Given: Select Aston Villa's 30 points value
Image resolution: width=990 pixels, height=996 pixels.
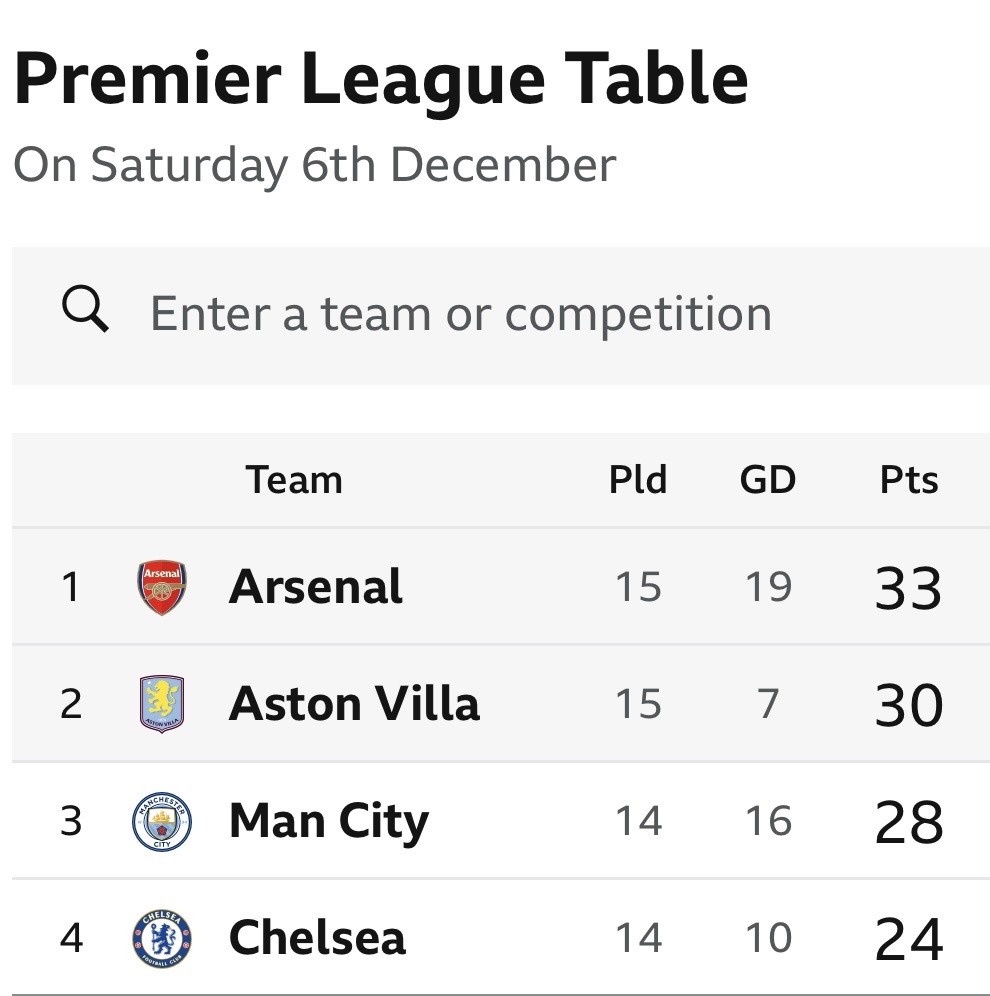Looking at the screenshot, I should click(x=908, y=705).
